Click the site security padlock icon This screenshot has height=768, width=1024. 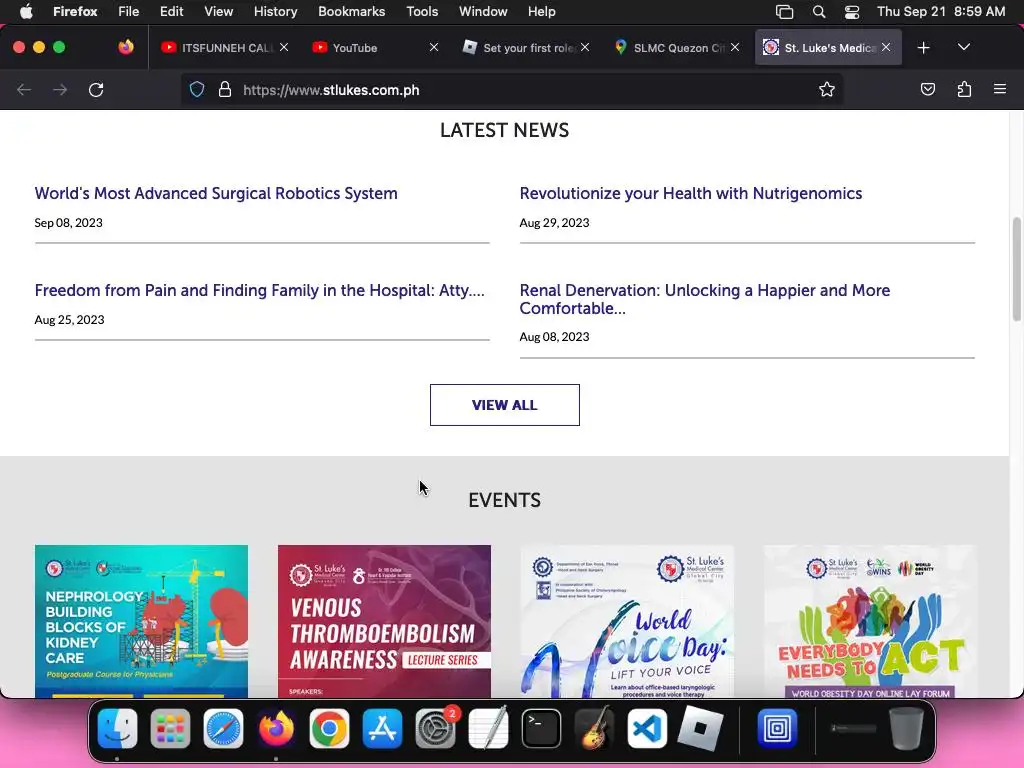[x=225, y=89]
